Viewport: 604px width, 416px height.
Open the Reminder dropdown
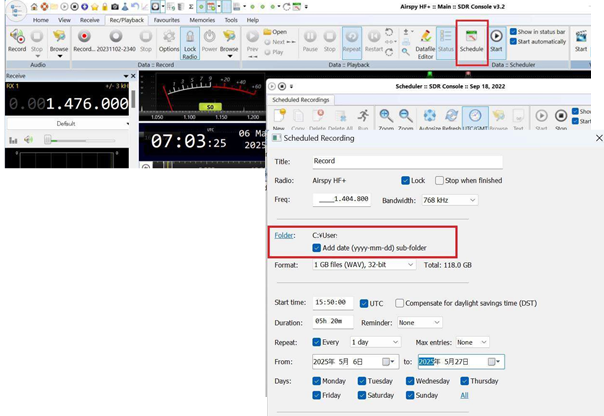(x=419, y=323)
